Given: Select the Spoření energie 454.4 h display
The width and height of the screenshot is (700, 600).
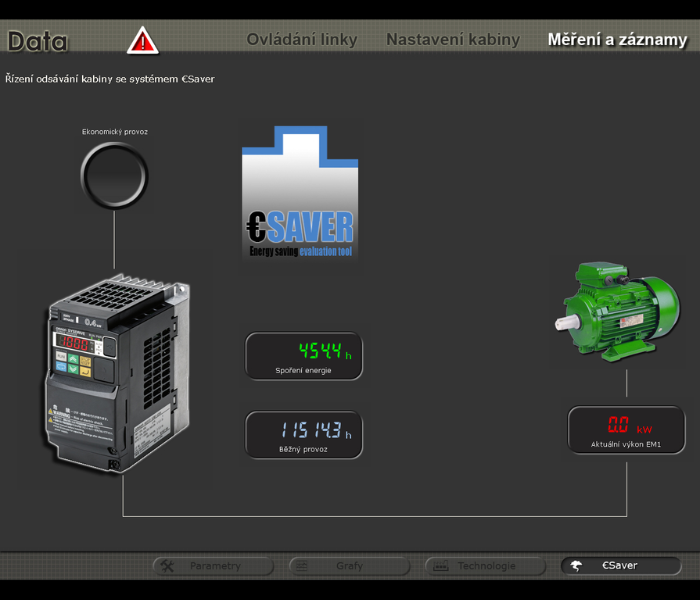Looking at the screenshot, I should [x=304, y=356].
